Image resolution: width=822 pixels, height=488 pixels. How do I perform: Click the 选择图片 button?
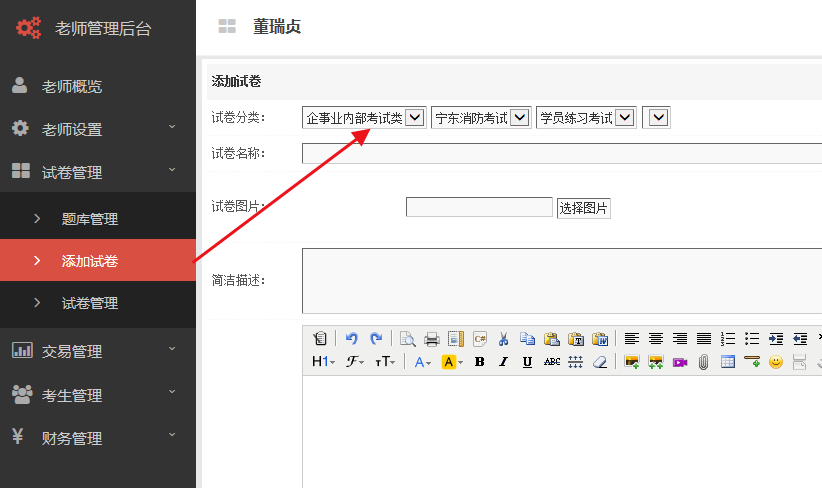tap(583, 208)
